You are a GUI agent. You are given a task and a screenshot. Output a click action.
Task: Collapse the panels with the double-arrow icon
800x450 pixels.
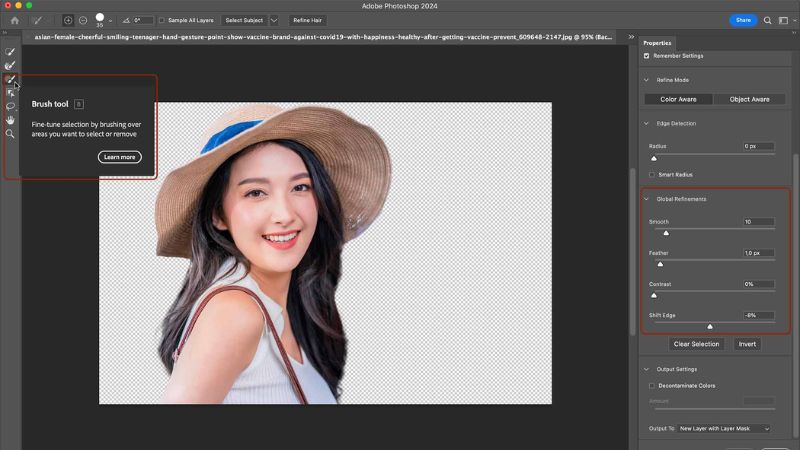pyautogui.click(x=631, y=37)
